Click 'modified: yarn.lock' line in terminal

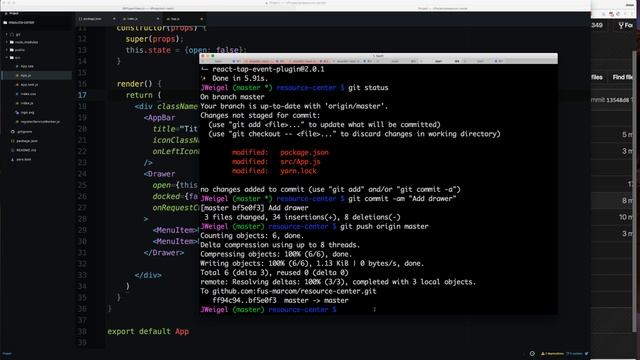274,171
